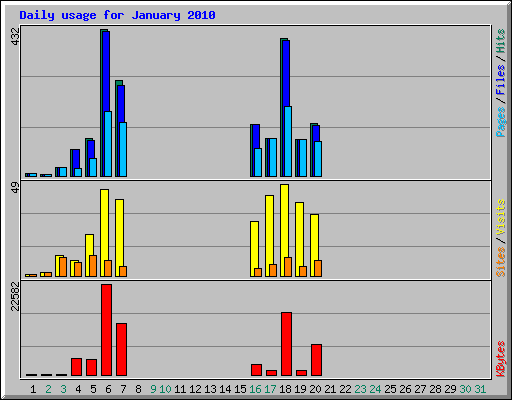
Task: Click the red bar for day 18
Action: 286,344
